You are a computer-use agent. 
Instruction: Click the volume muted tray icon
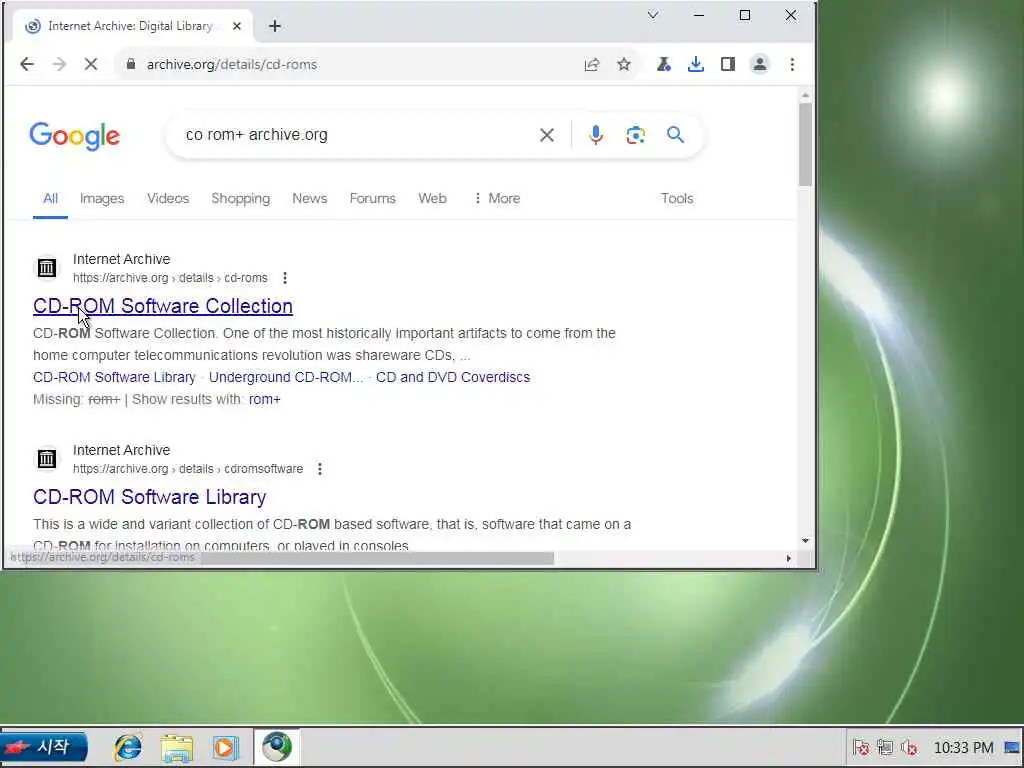pyautogui.click(x=908, y=747)
